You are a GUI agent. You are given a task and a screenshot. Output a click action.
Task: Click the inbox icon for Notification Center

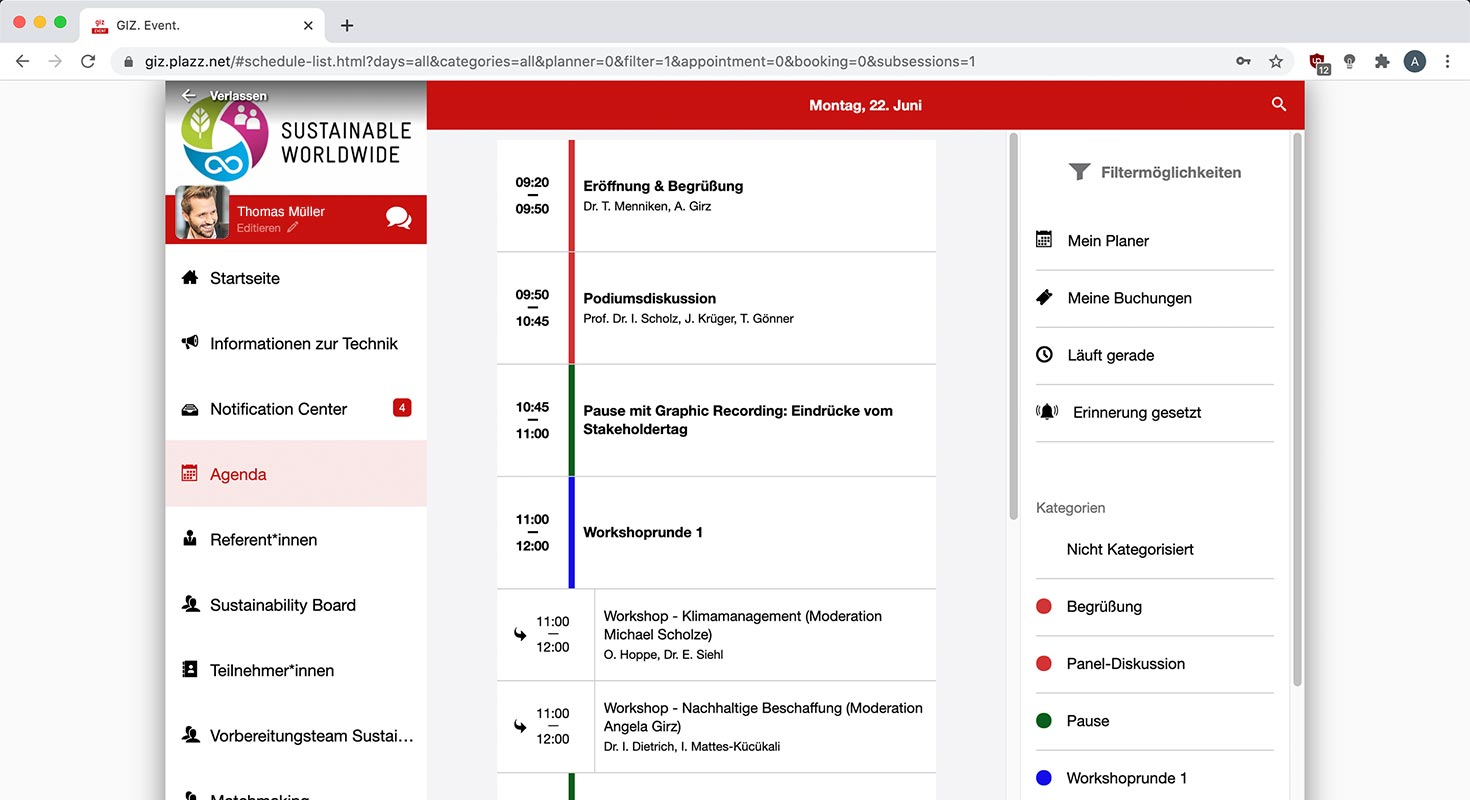click(x=190, y=409)
